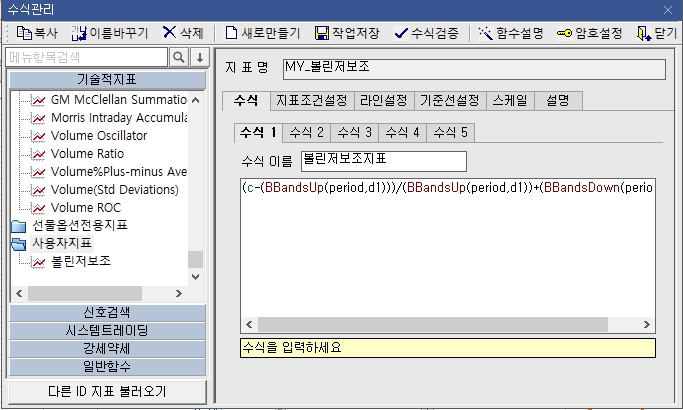Select Volume Oscillator in indicator list
The height and width of the screenshot is (410, 683).
pos(99,136)
